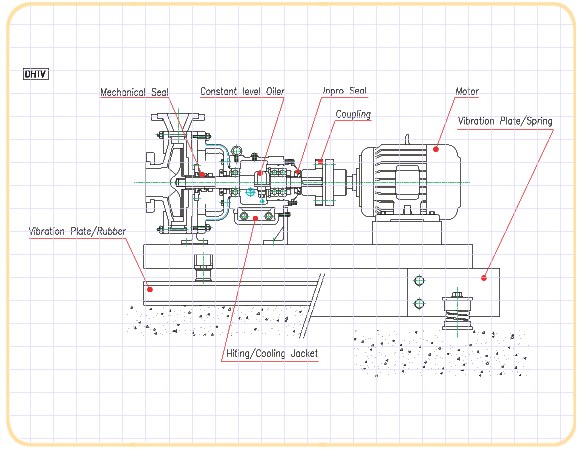Click the red dot on the coupling

[320, 162]
